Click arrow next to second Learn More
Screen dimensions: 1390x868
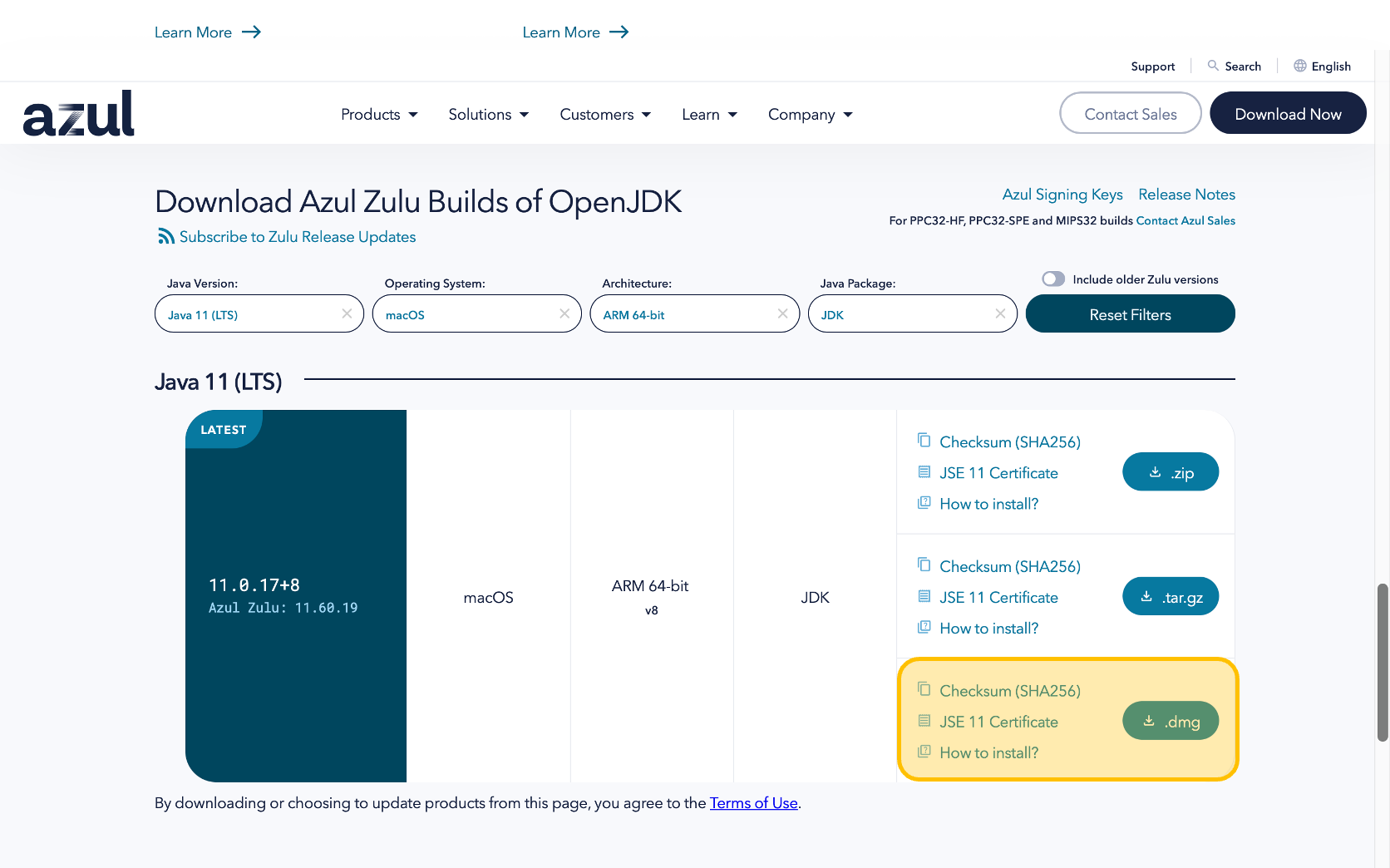point(619,32)
